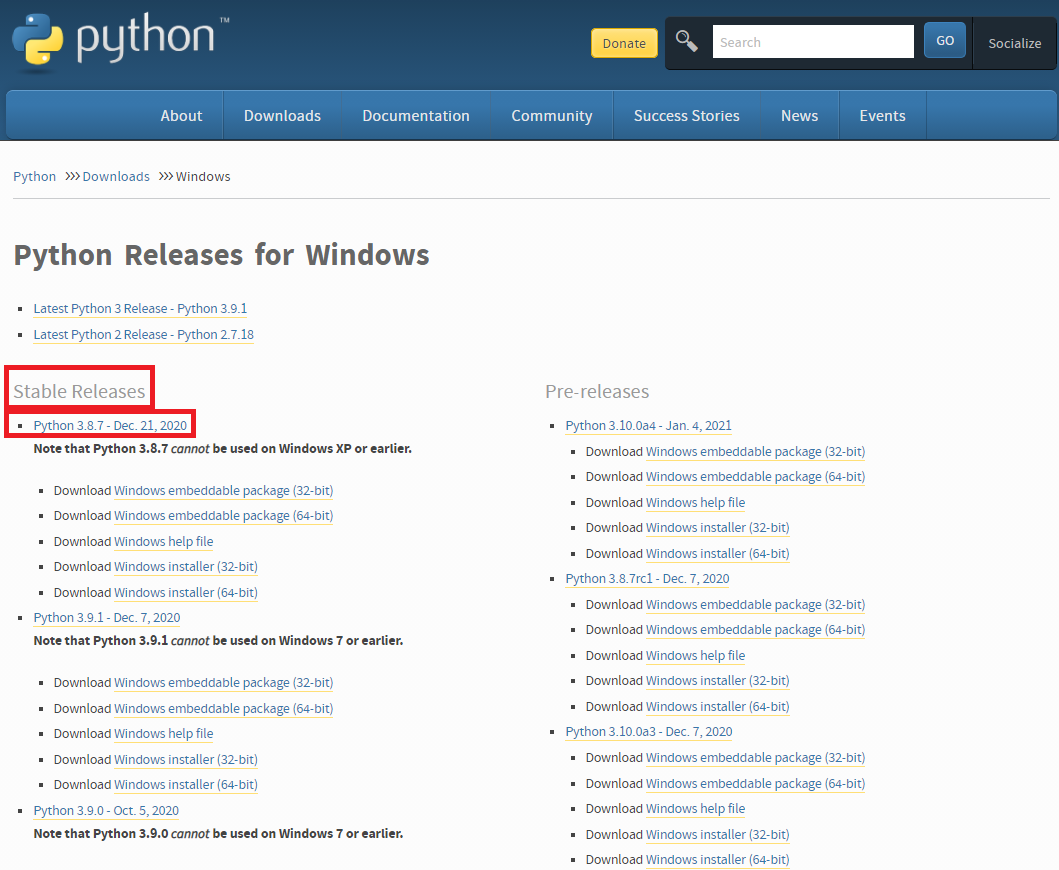Download Python 3.8.7 Windows installer (64-bit)
This screenshot has width=1059, height=870.
coord(186,592)
